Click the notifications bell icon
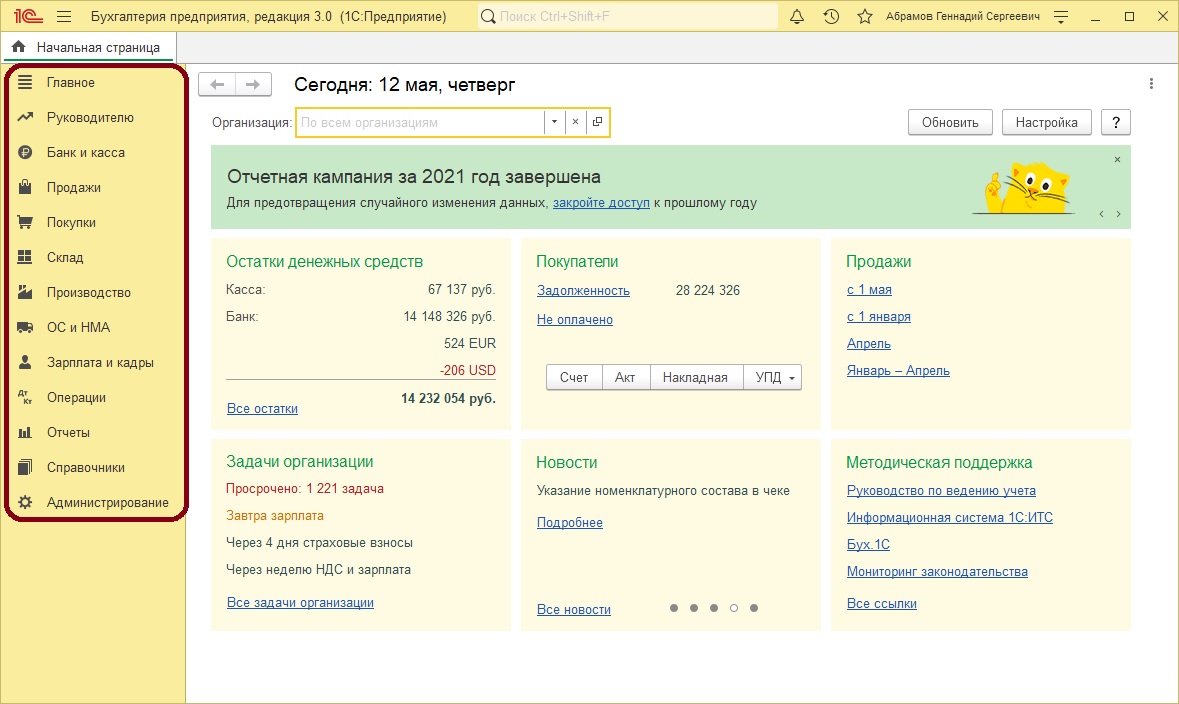Screen dimensions: 1179x704 (x=797, y=17)
